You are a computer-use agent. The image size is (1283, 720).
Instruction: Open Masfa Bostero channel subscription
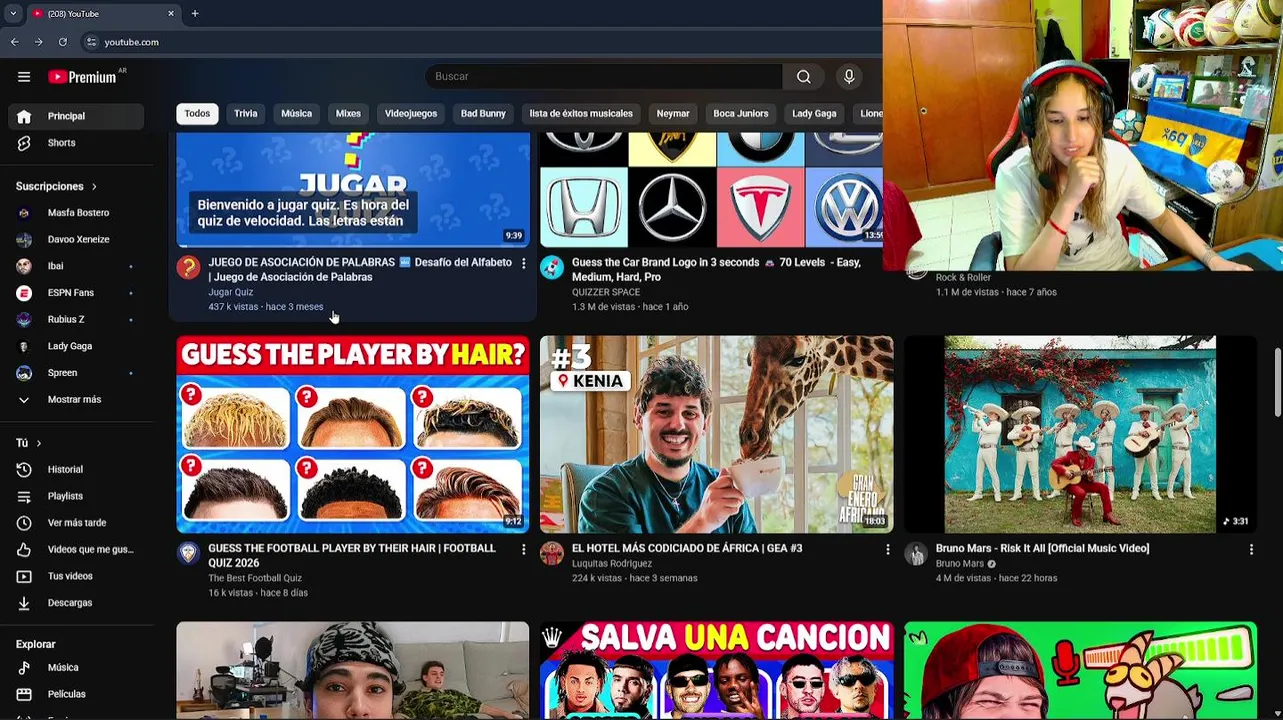point(76,212)
